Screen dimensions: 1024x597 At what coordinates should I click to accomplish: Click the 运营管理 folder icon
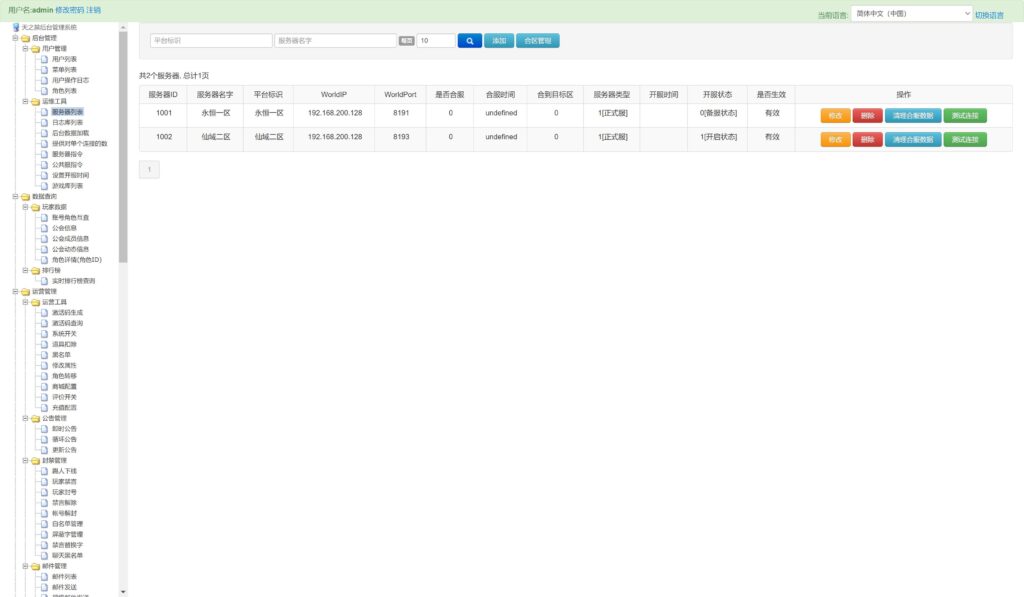(25, 291)
